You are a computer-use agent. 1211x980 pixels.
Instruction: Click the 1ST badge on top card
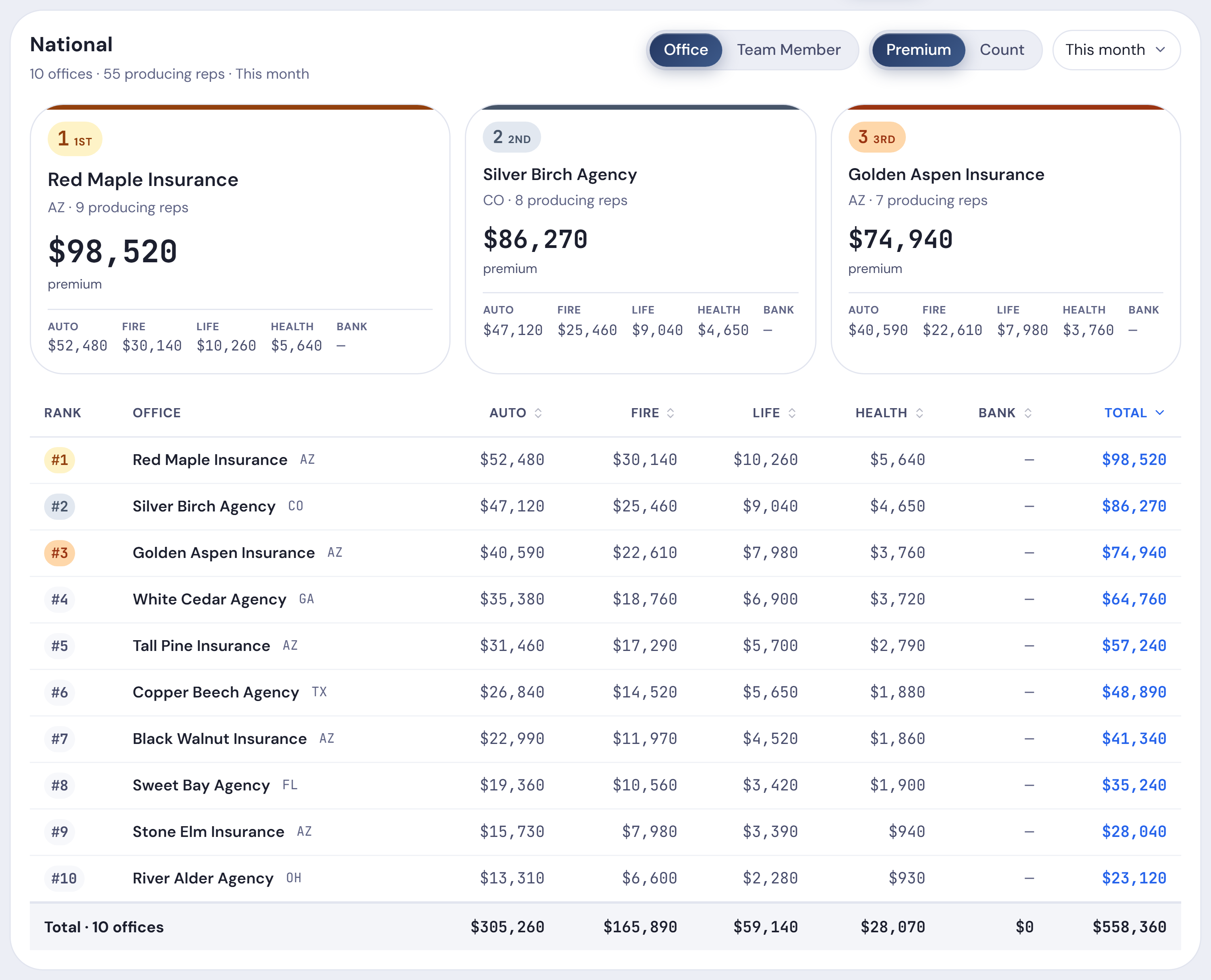tap(75, 139)
